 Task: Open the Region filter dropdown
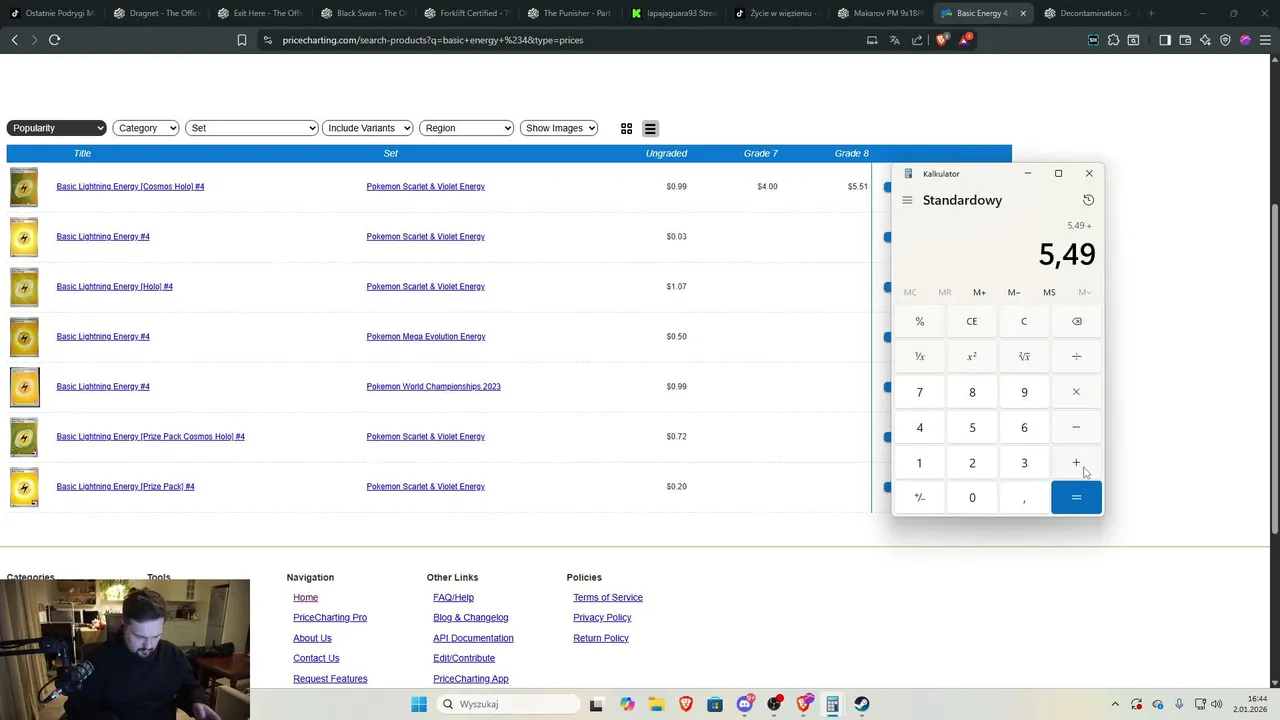click(466, 128)
